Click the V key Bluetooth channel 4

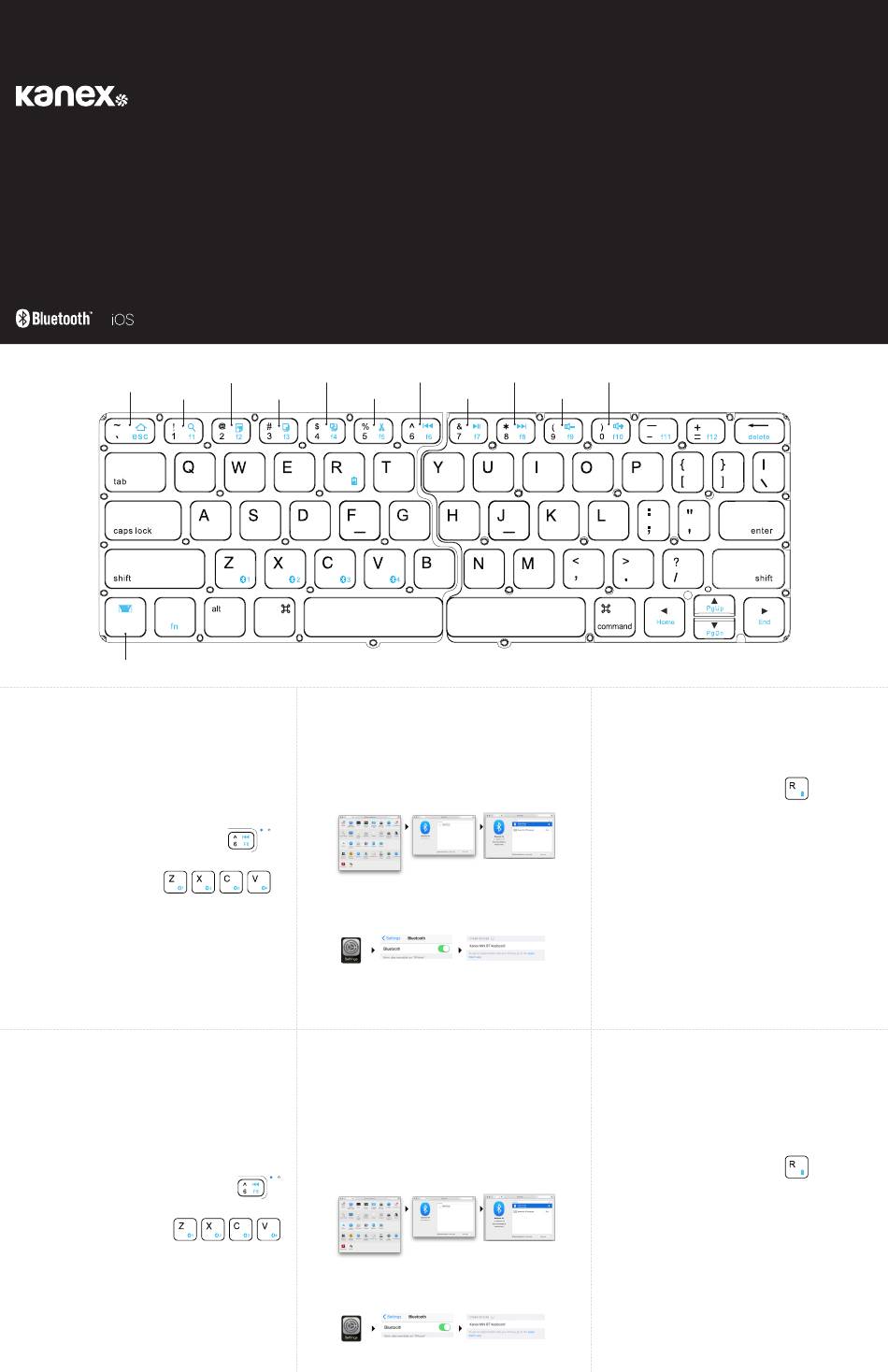(383, 568)
